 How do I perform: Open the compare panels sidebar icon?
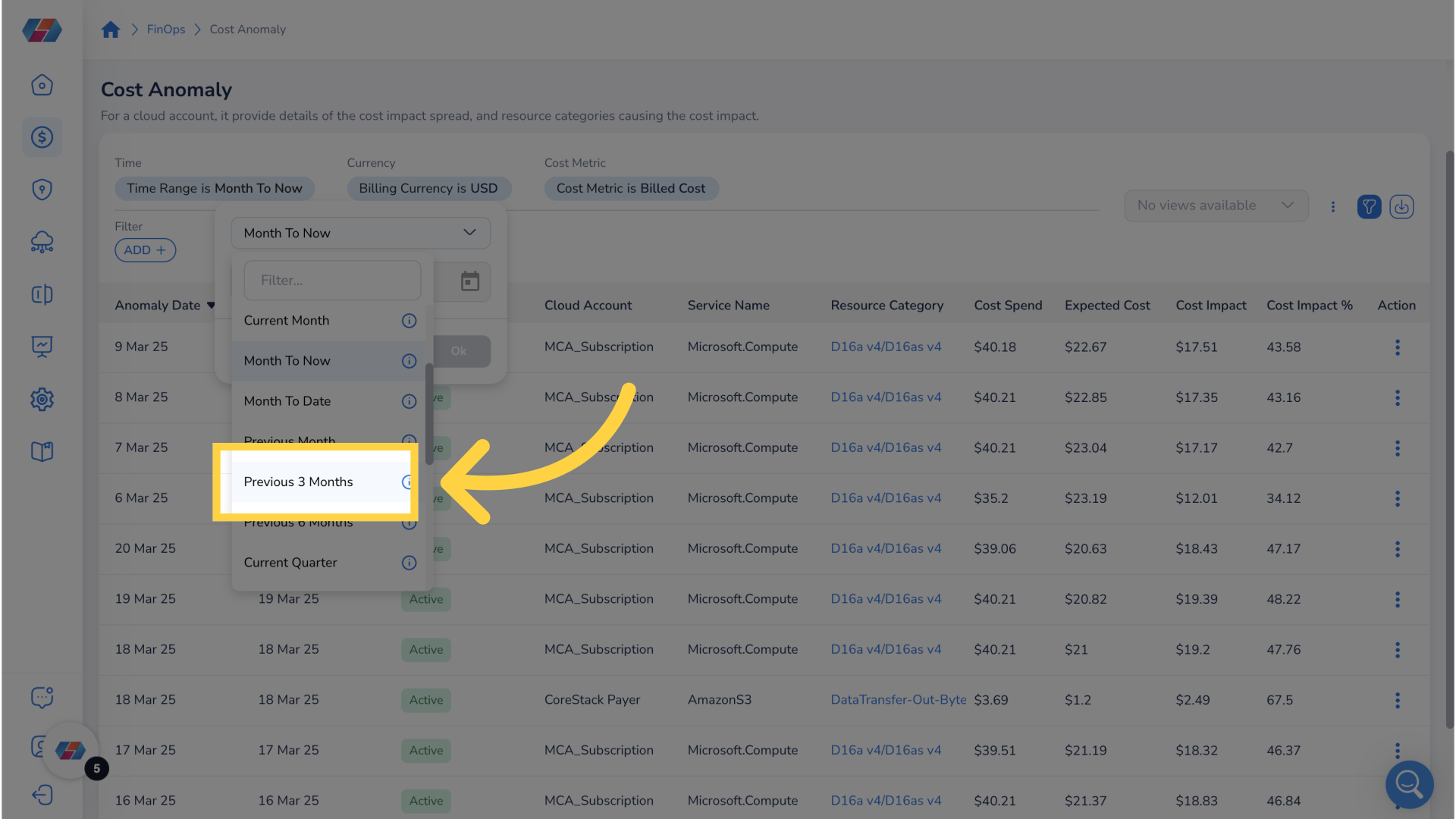[x=42, y=294]
